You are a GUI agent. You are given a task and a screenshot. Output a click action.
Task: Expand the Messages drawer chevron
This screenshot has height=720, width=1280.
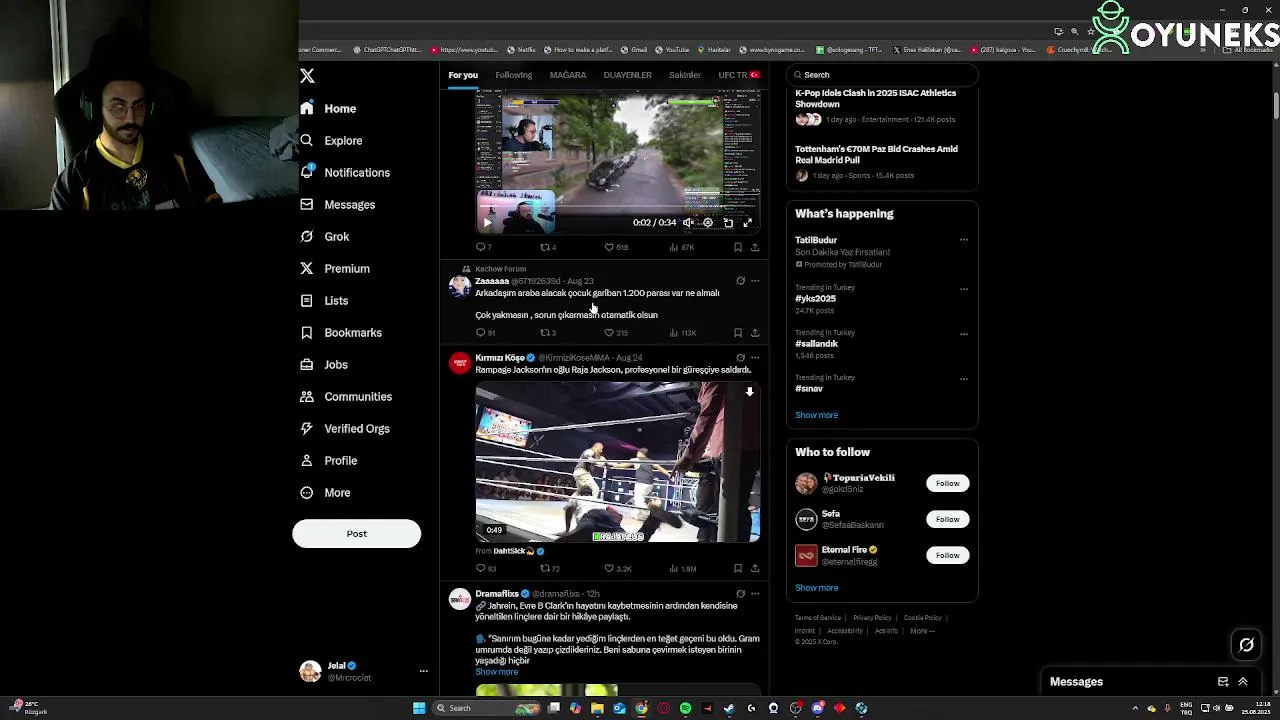pos(1243,682)
